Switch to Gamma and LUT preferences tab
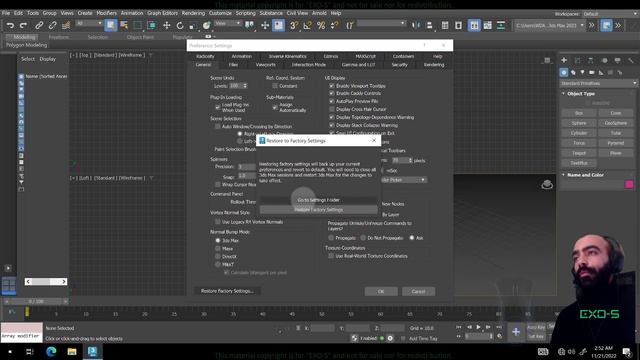The width and height of the screenshot is (640, 360). pos(358,64)
